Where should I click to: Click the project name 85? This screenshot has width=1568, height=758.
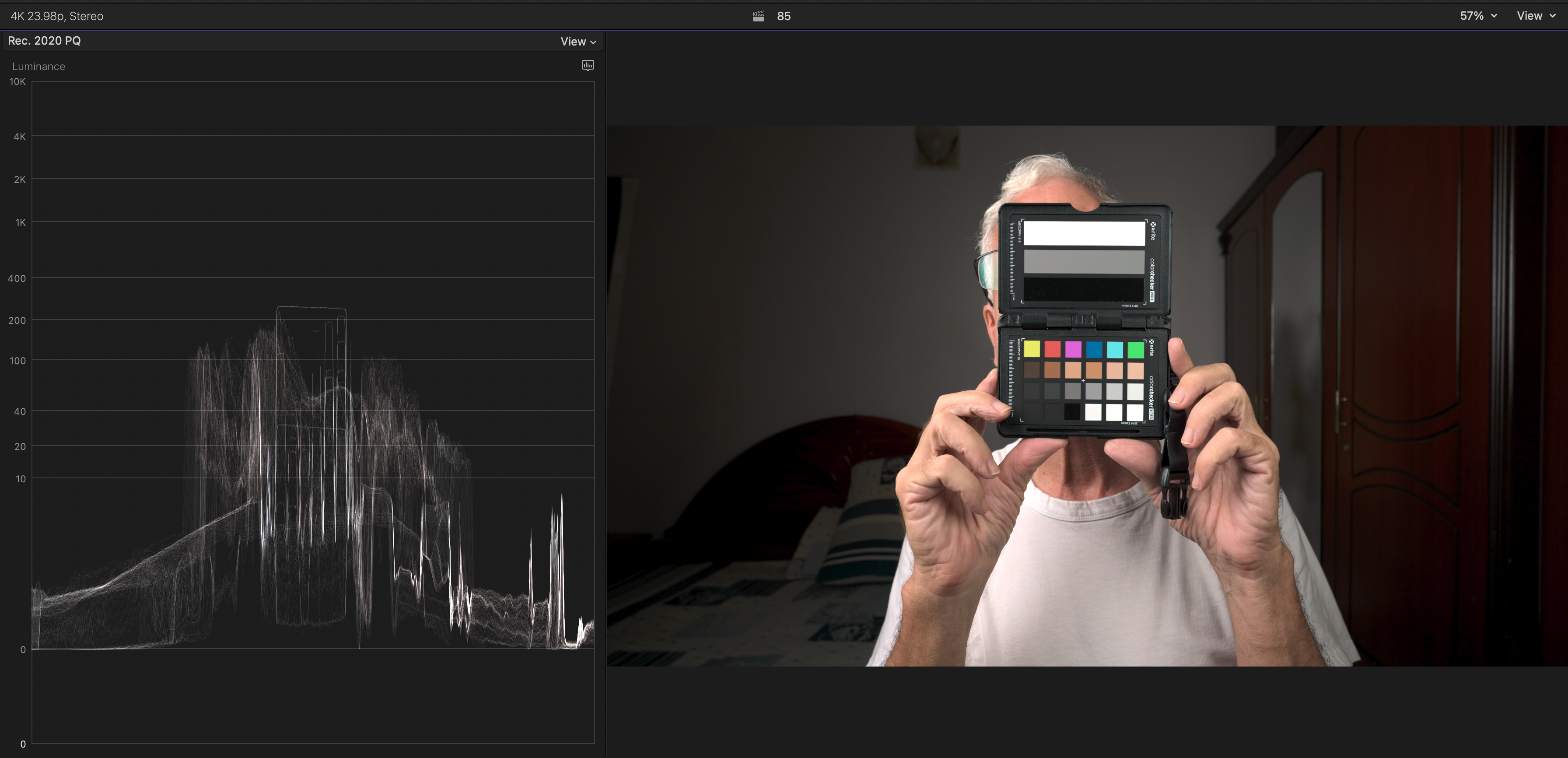click(x=784, y=17)
